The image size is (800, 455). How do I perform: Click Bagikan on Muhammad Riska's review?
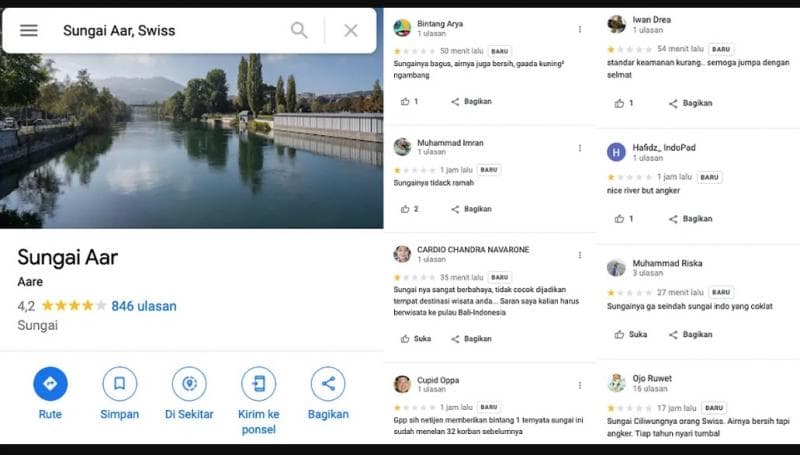coord(690,334)
